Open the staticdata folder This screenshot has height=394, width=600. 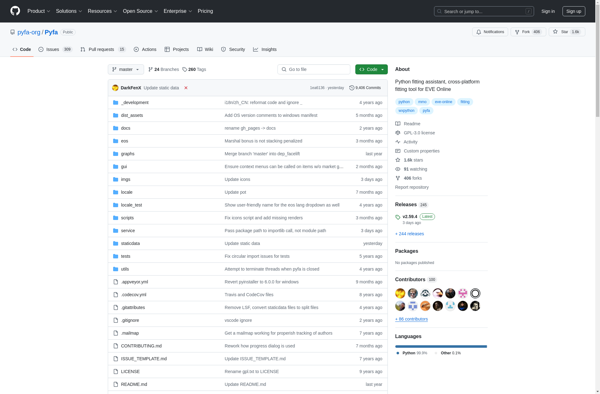(x=130, y=244)
